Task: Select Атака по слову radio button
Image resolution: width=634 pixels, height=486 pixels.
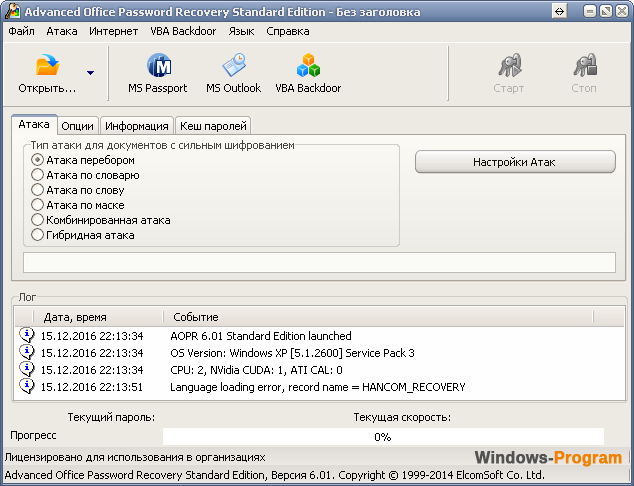Action: pyautogui.click(x=37, y=190)
